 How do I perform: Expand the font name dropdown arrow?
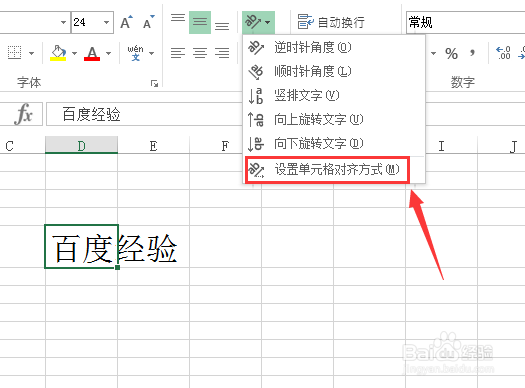tap(63, 22)
